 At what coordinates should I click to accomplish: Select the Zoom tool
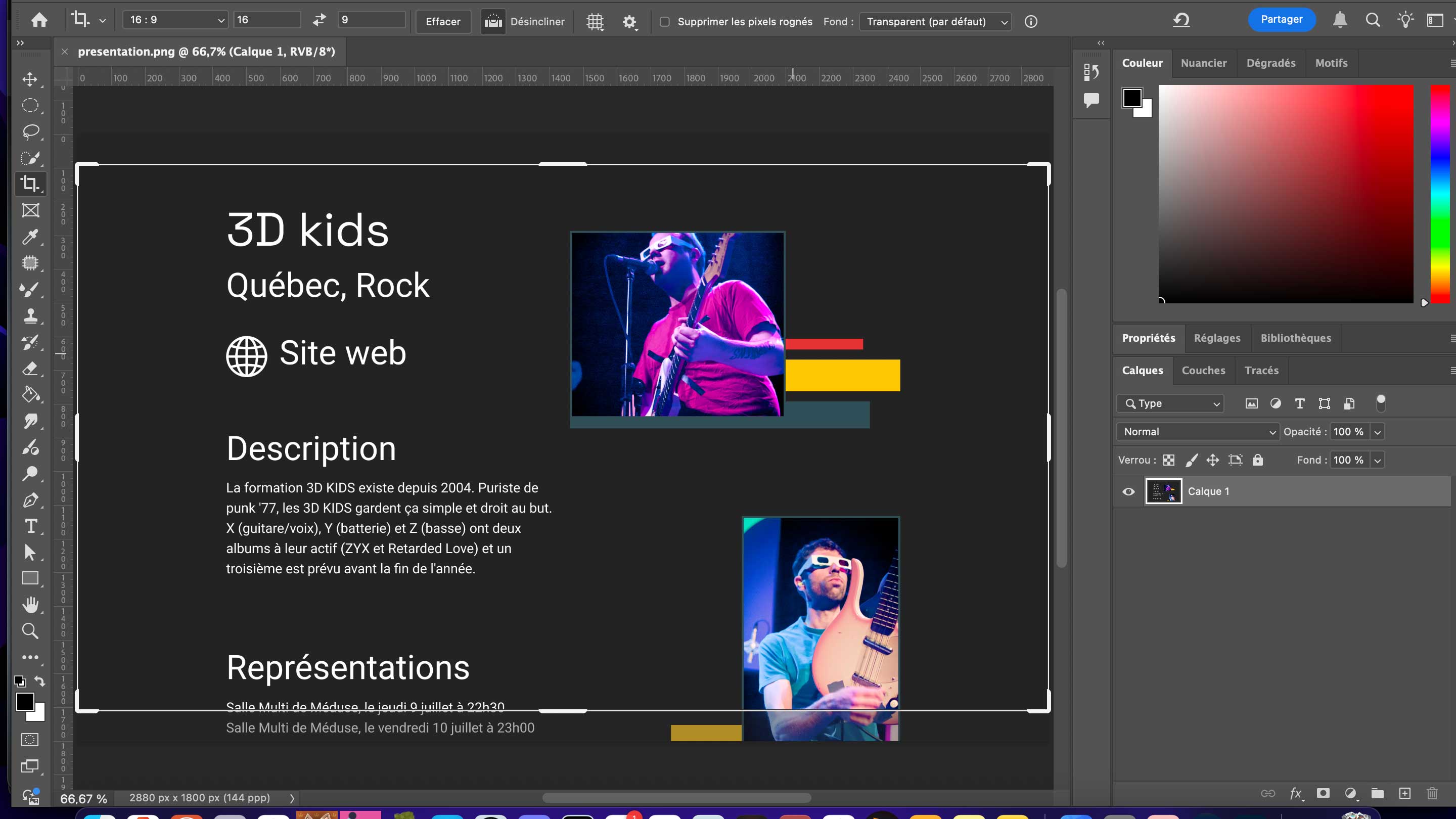(x=30, y=631)
